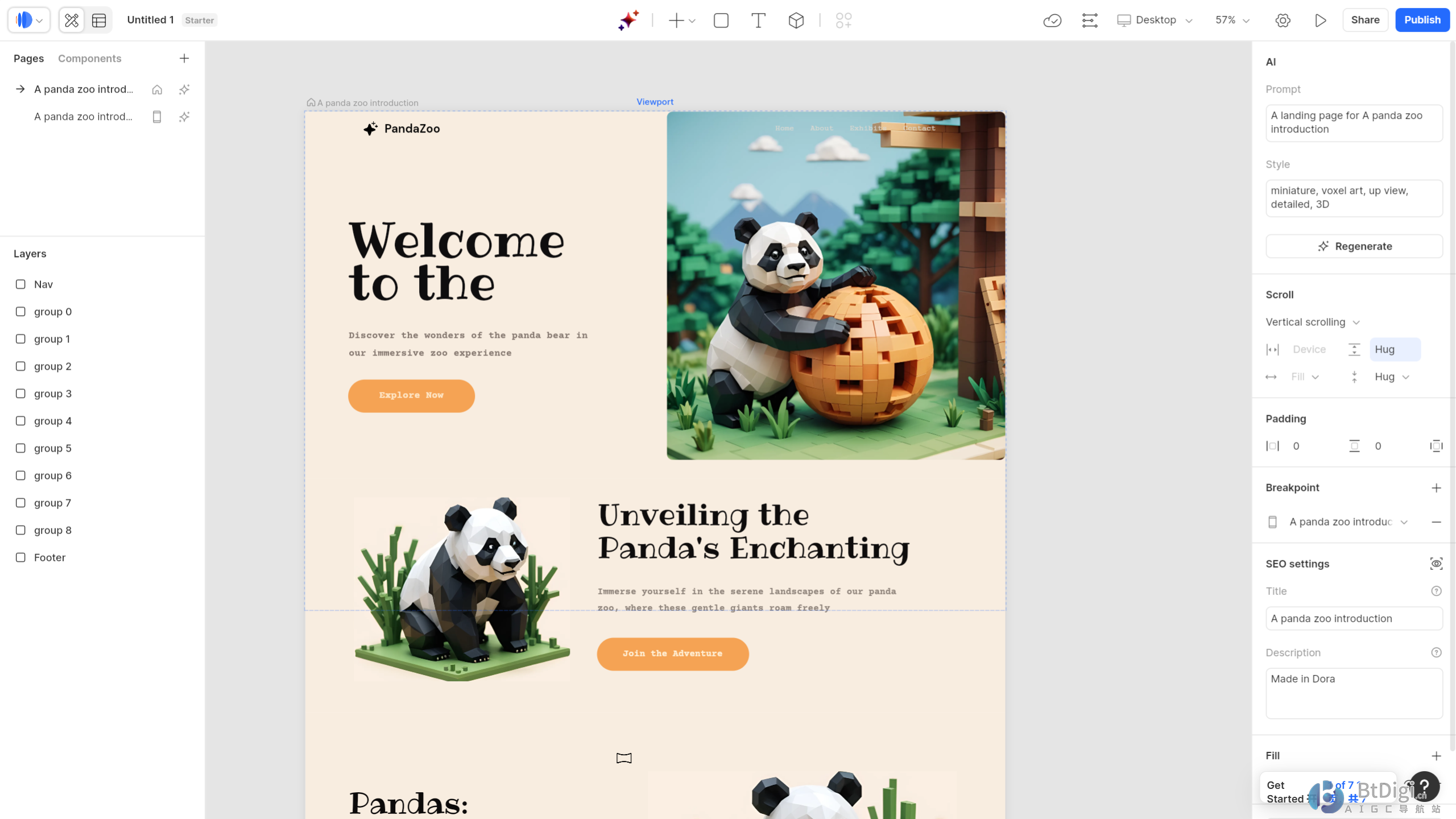Switch to the Pages tab
The width and height of the screenshot is (1456, 819).
(28, 59)
